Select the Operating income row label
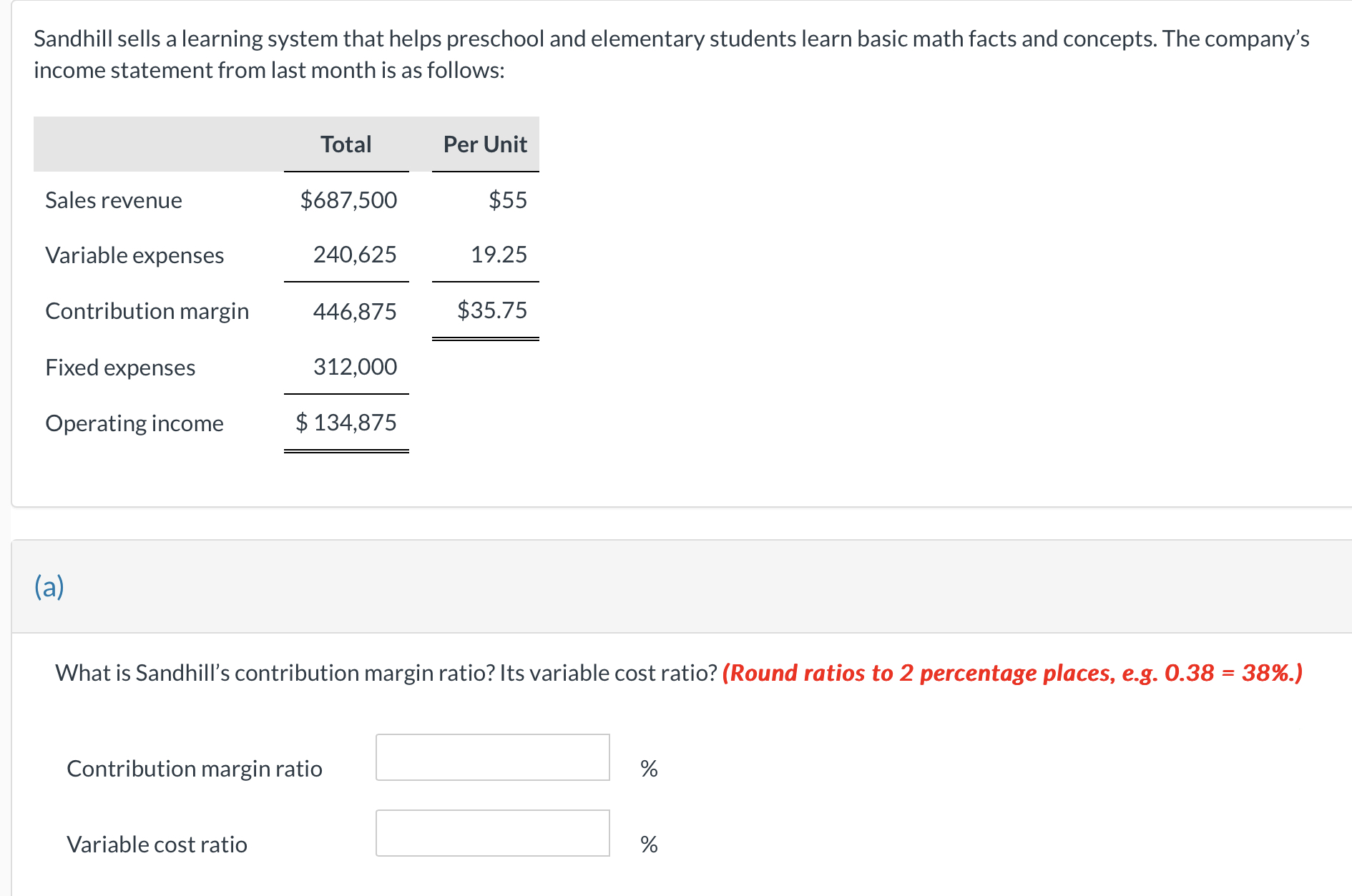This screenshot has width=1352, height=896. (134, 423)
